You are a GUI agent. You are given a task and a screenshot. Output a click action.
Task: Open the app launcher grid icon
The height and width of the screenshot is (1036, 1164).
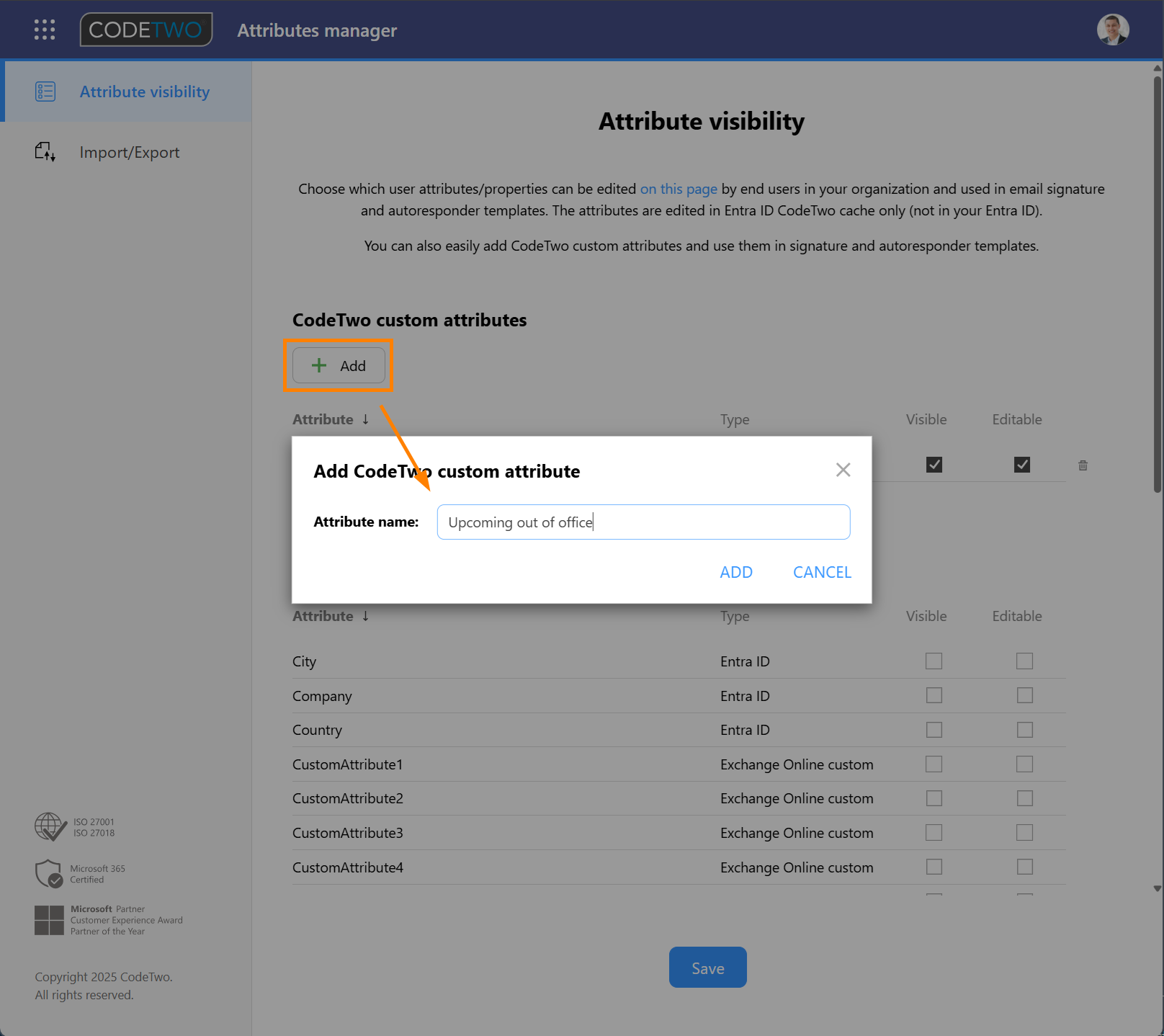44,30
